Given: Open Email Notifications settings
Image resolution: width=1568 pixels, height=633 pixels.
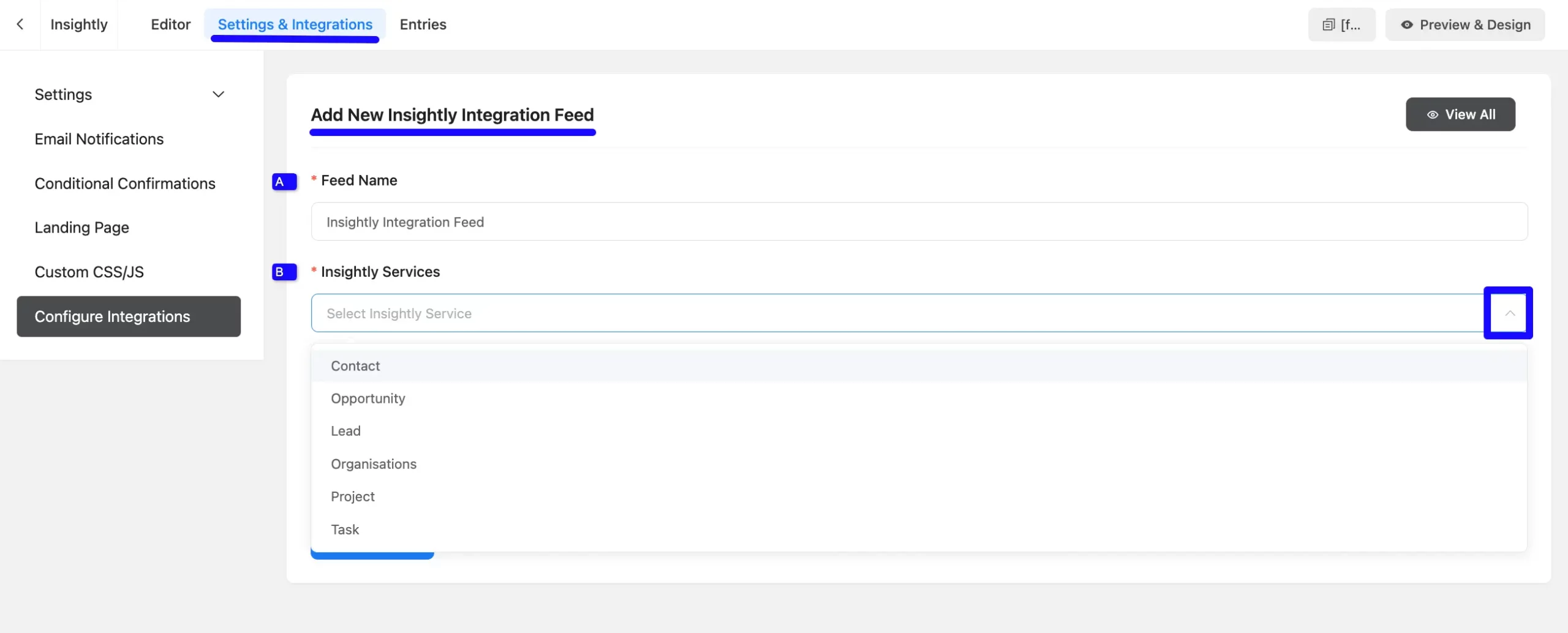Looking at the screenshot, I should click(99, 139).
